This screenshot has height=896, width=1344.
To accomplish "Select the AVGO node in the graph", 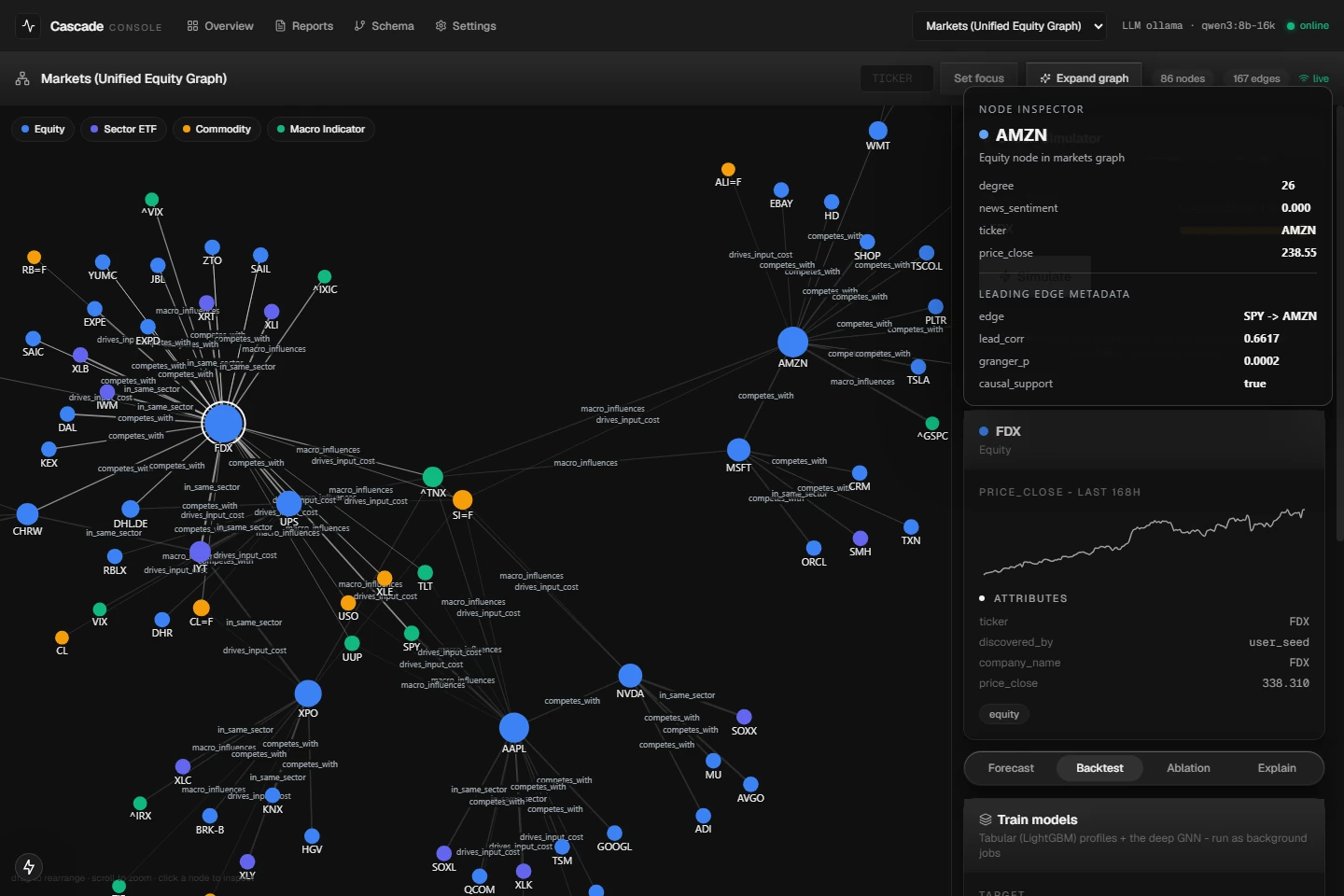I will (x=750, y=785).
